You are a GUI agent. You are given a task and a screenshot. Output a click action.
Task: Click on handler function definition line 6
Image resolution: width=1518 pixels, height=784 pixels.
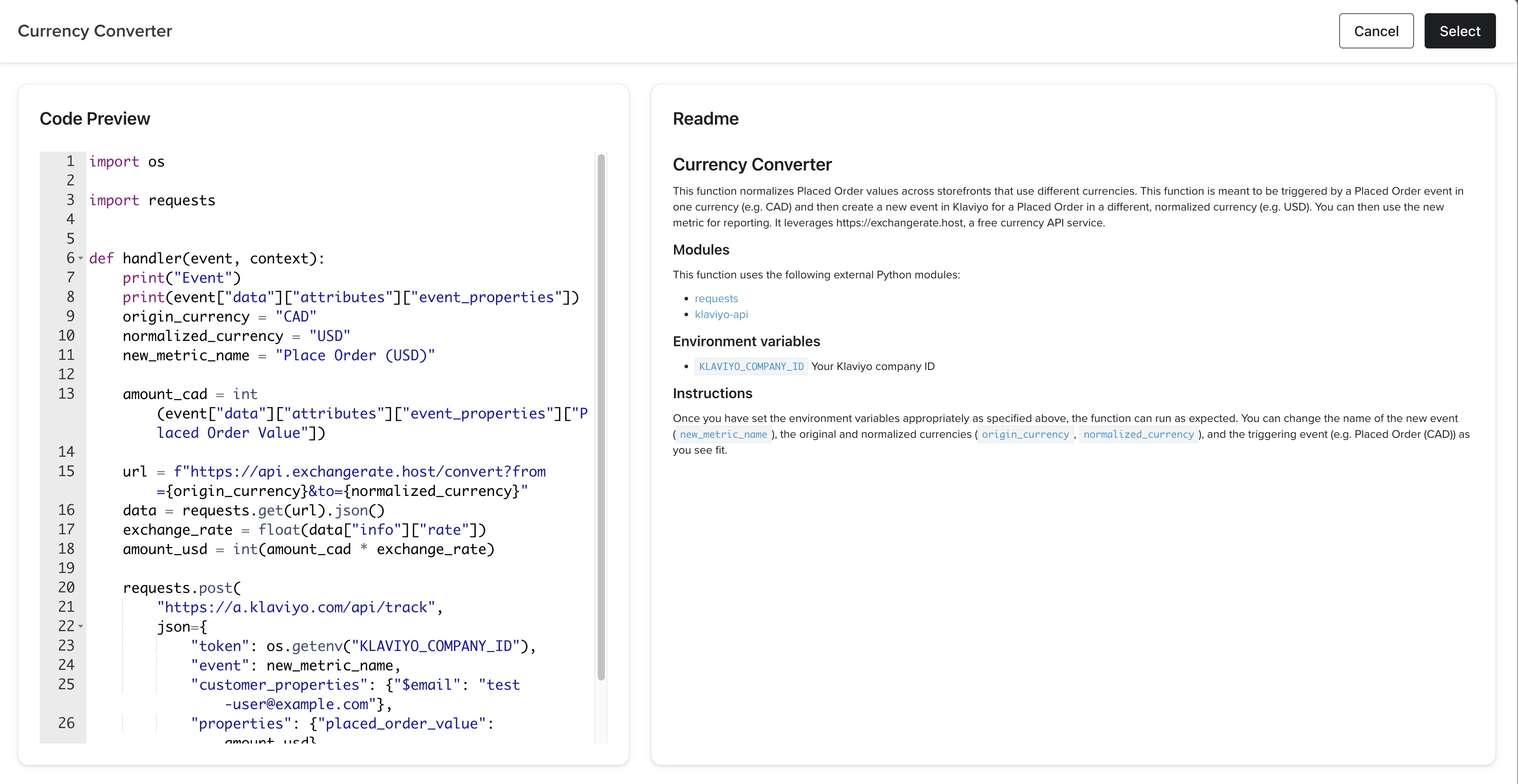tap(206, 258)
